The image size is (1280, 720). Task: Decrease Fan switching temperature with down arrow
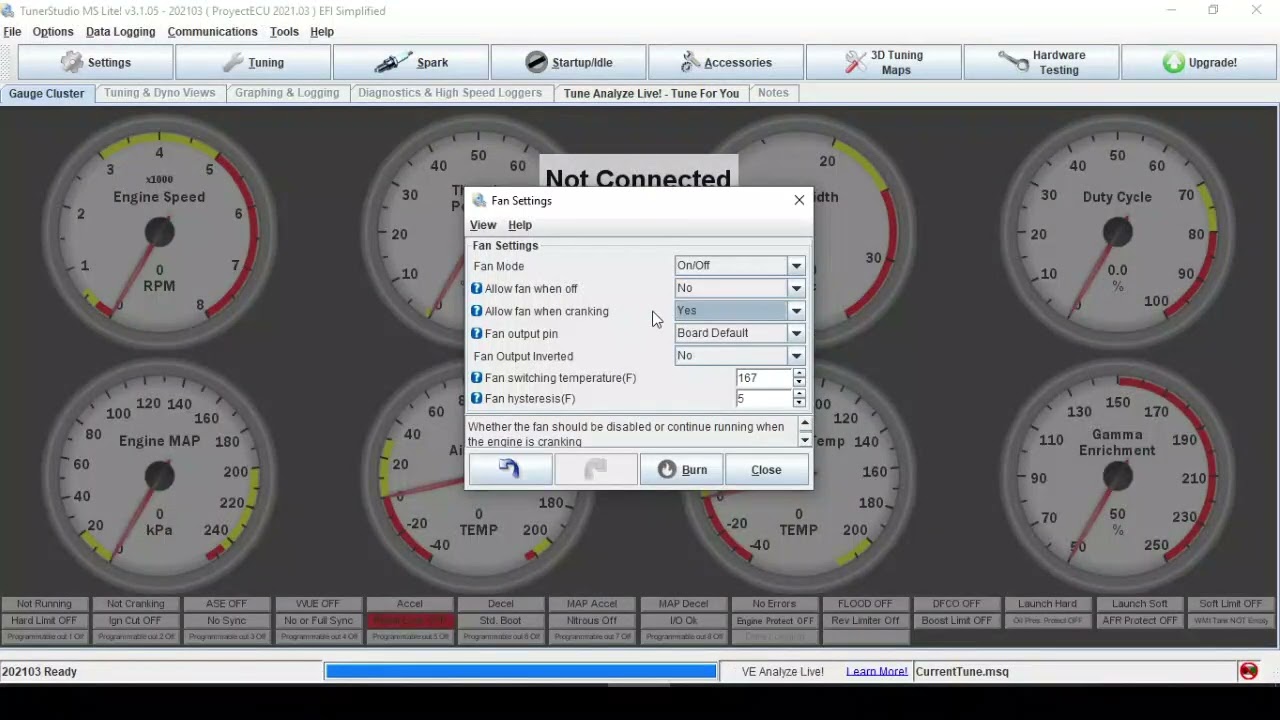click(798, 383)
